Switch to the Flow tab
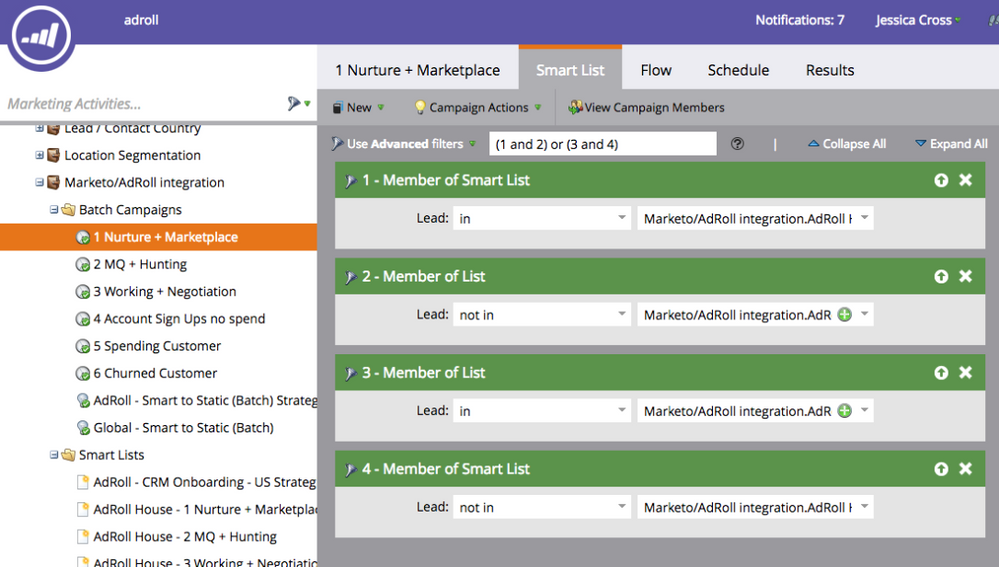The width and height of the screenshot is (999, 567). pos(656,70)
